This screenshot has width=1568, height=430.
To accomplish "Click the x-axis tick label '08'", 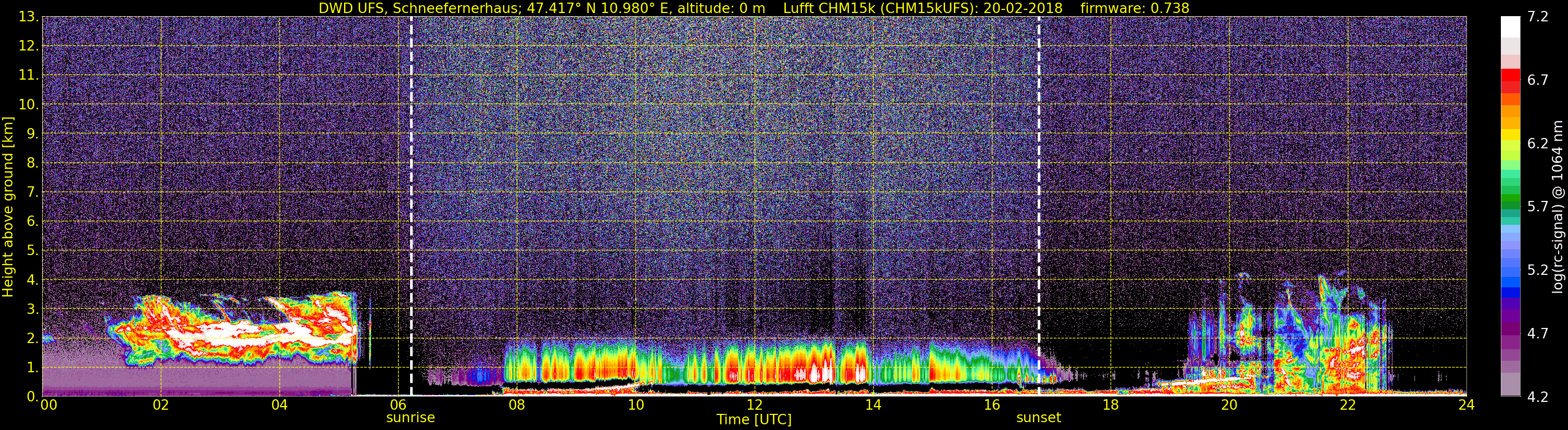I will coord(517,405).
